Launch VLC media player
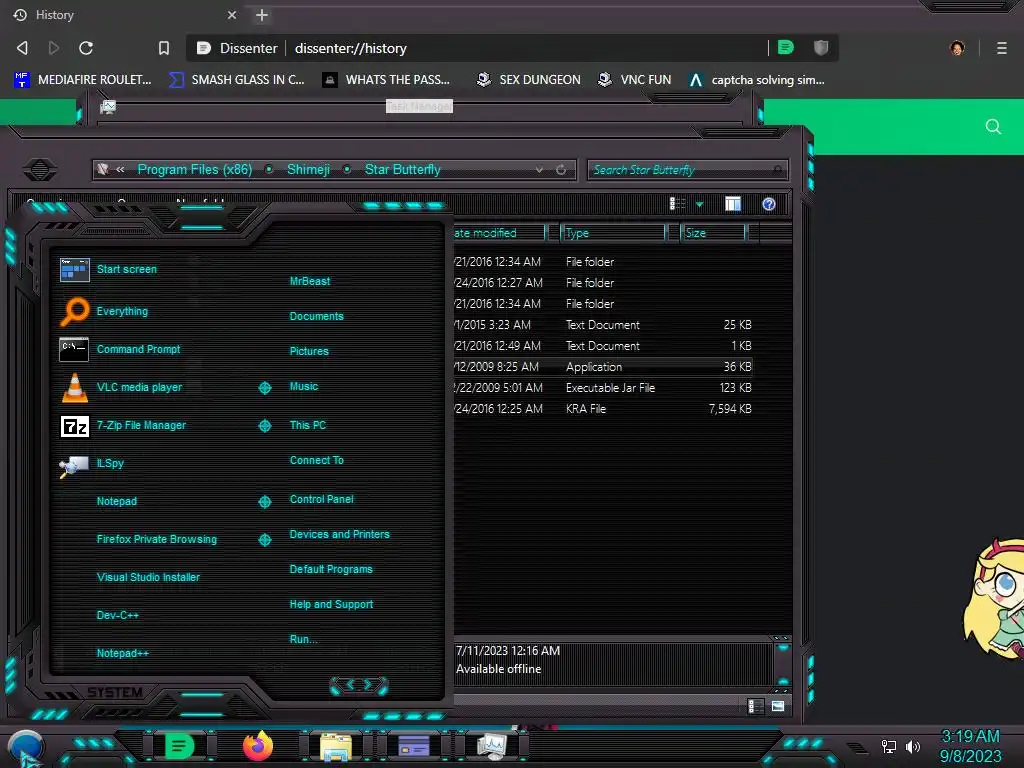Image resolution: width=1024 pixels, height=768 pixels. (x=121, y=387)
